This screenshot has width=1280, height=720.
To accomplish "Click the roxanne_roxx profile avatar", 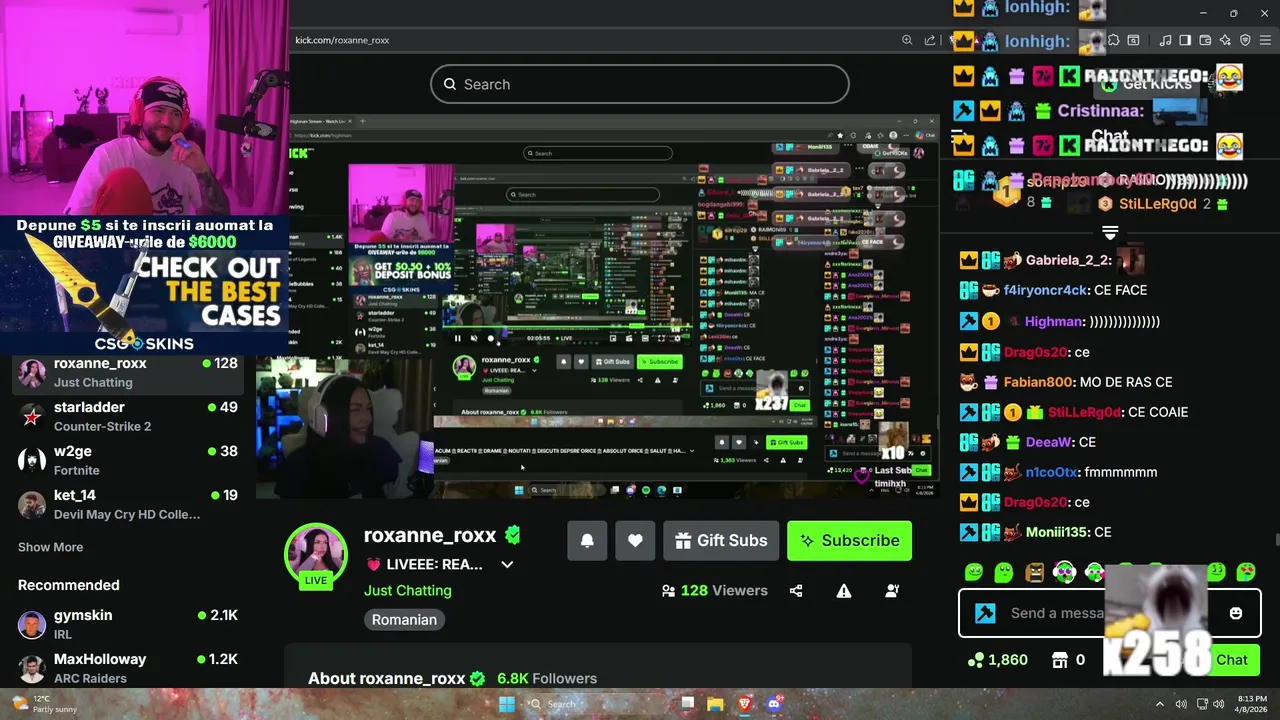I will click(316, 552).
